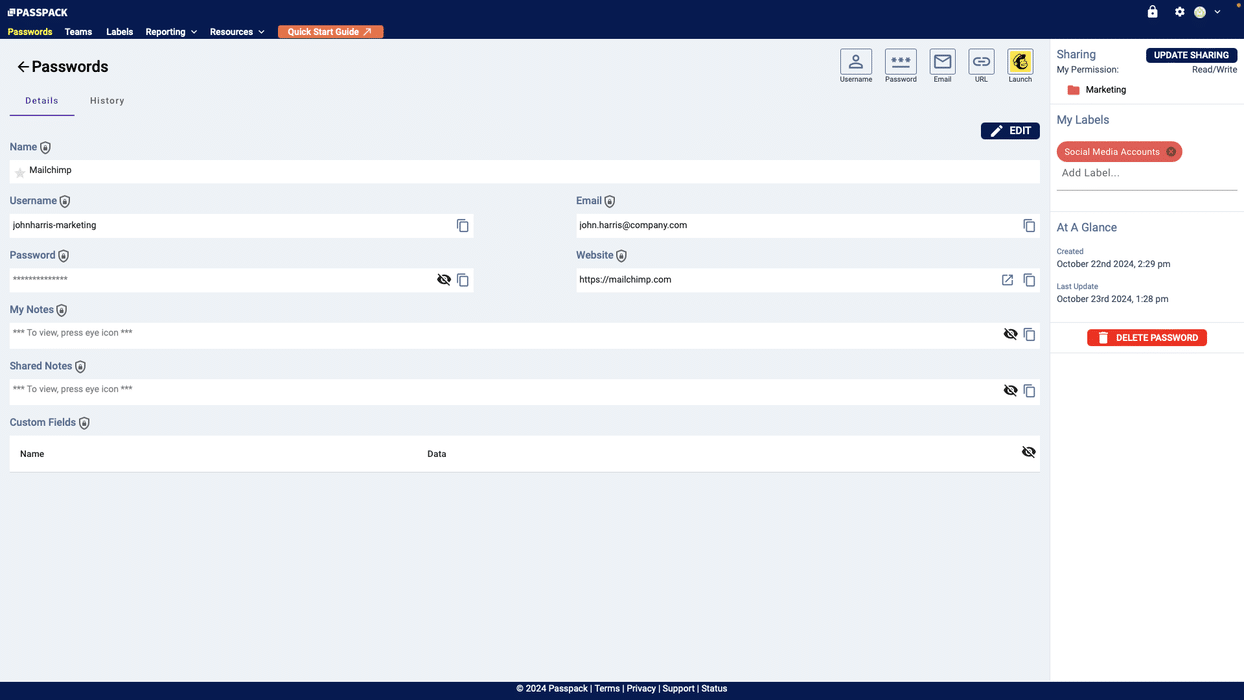Open the Mailchimp website link icon
The image size is (1244, 700).
pos(1007,280)
